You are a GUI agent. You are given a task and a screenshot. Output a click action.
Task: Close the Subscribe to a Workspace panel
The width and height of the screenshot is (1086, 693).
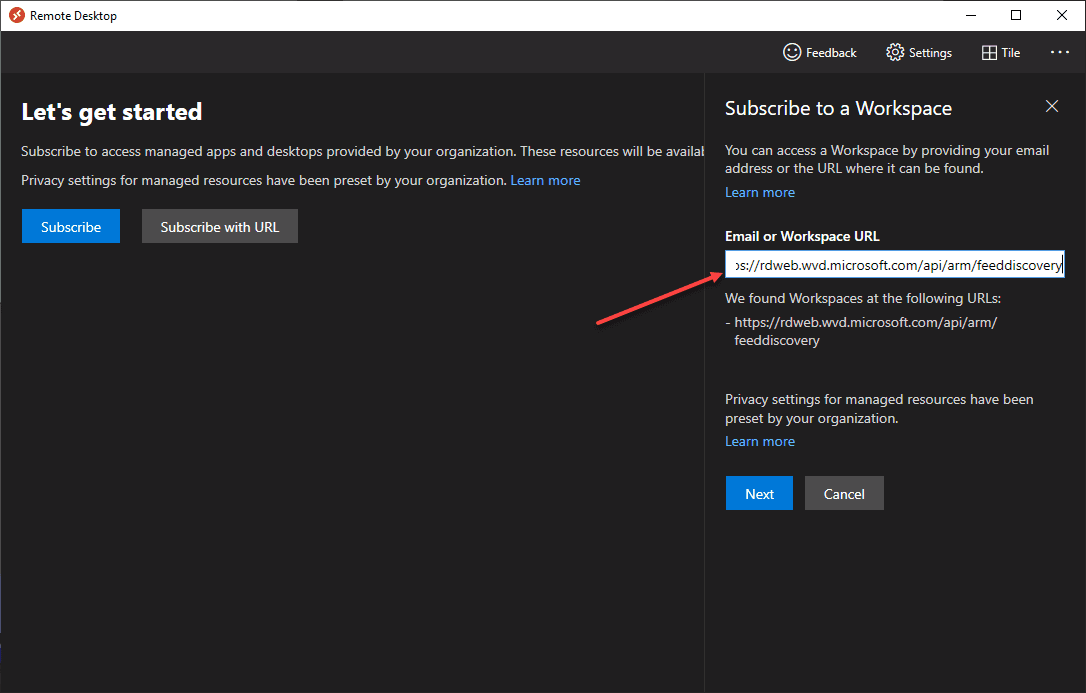tap(1051, 106)
